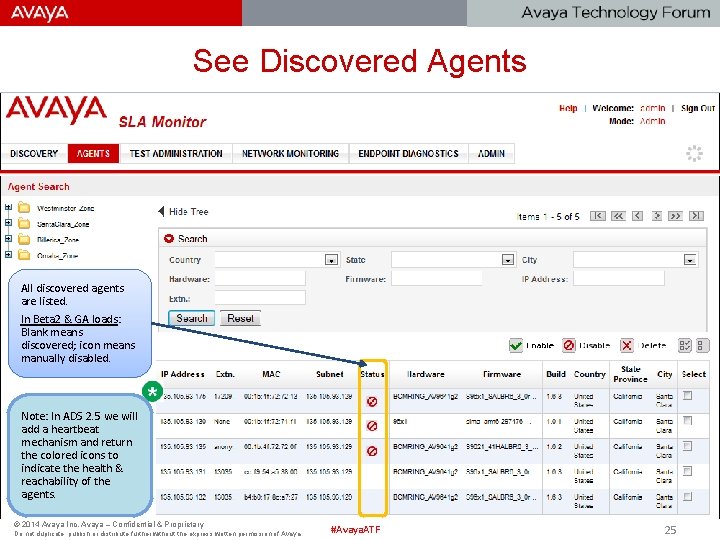The width and height of the screenshot is (720, 540).
Task: Tick Select checkbox for fifth agent row
Action: pos(687,496)
